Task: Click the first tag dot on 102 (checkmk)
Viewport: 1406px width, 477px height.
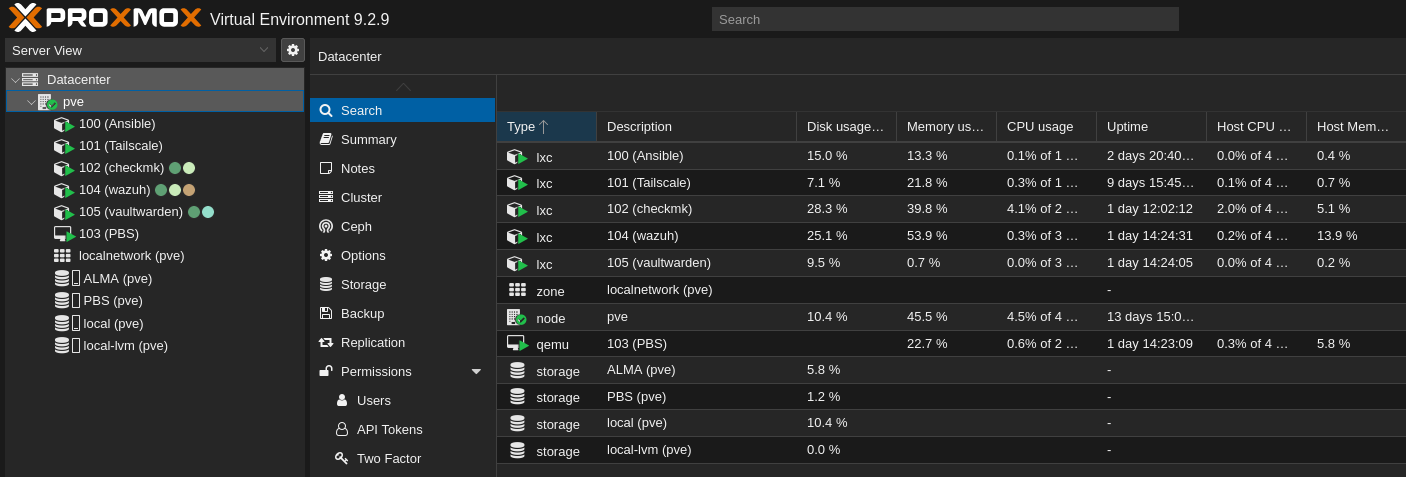Action: coord(175,168)
